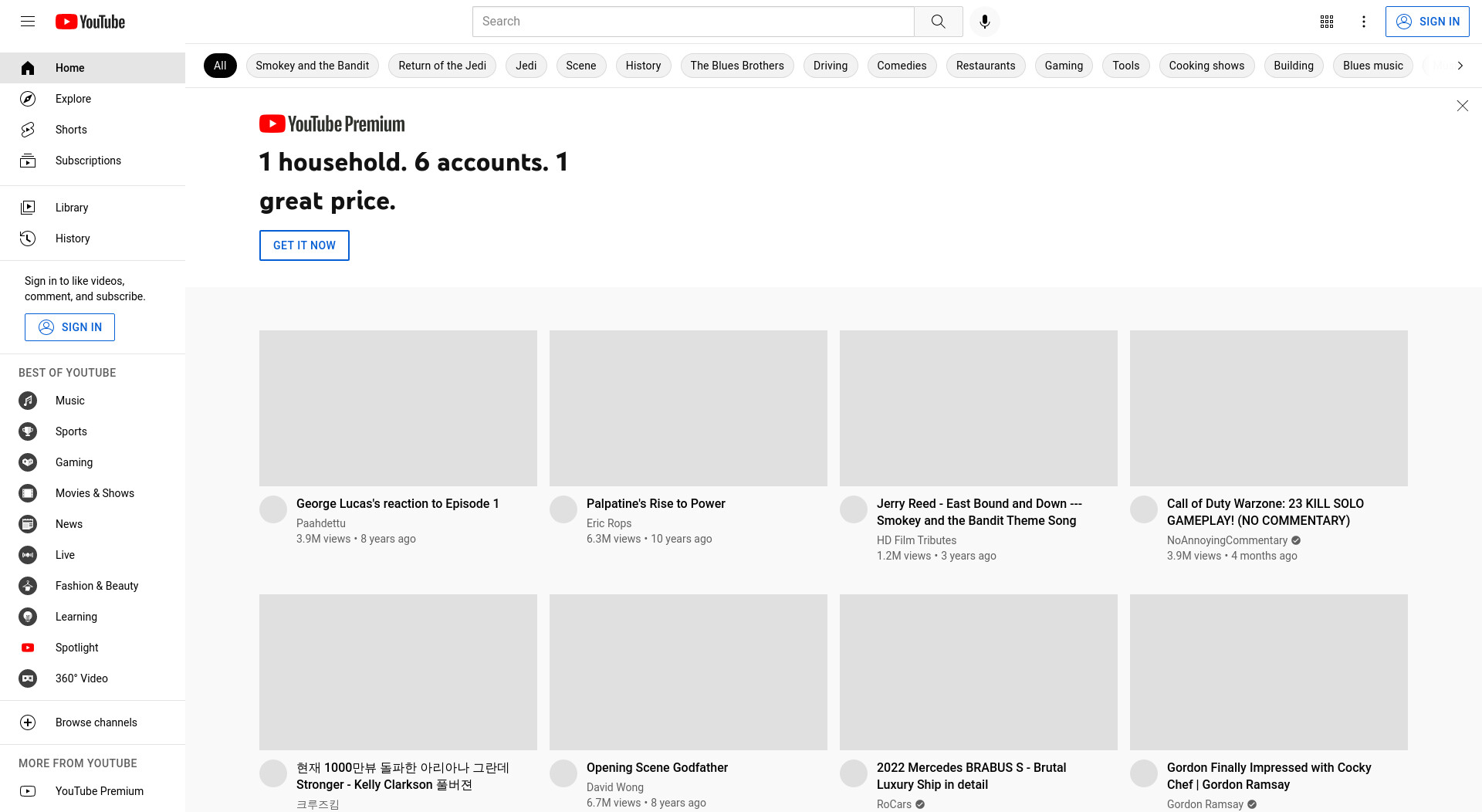Image resolution: width=1482 pixels, height=812 pixels.
Task: Select the All filter chip
Action: pyautogui.click(x=220, y=66)
